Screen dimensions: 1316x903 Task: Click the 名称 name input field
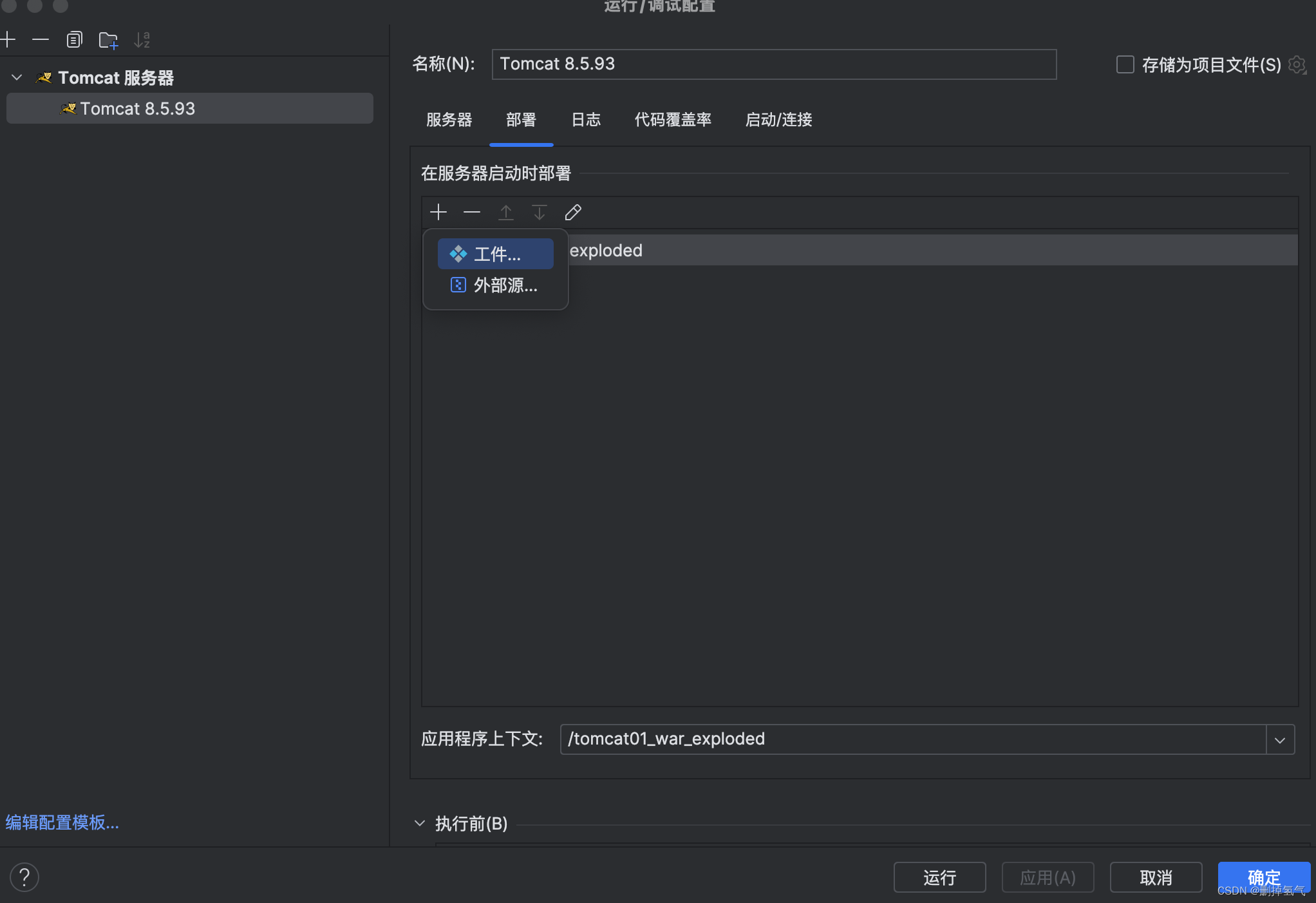[774, 64]
